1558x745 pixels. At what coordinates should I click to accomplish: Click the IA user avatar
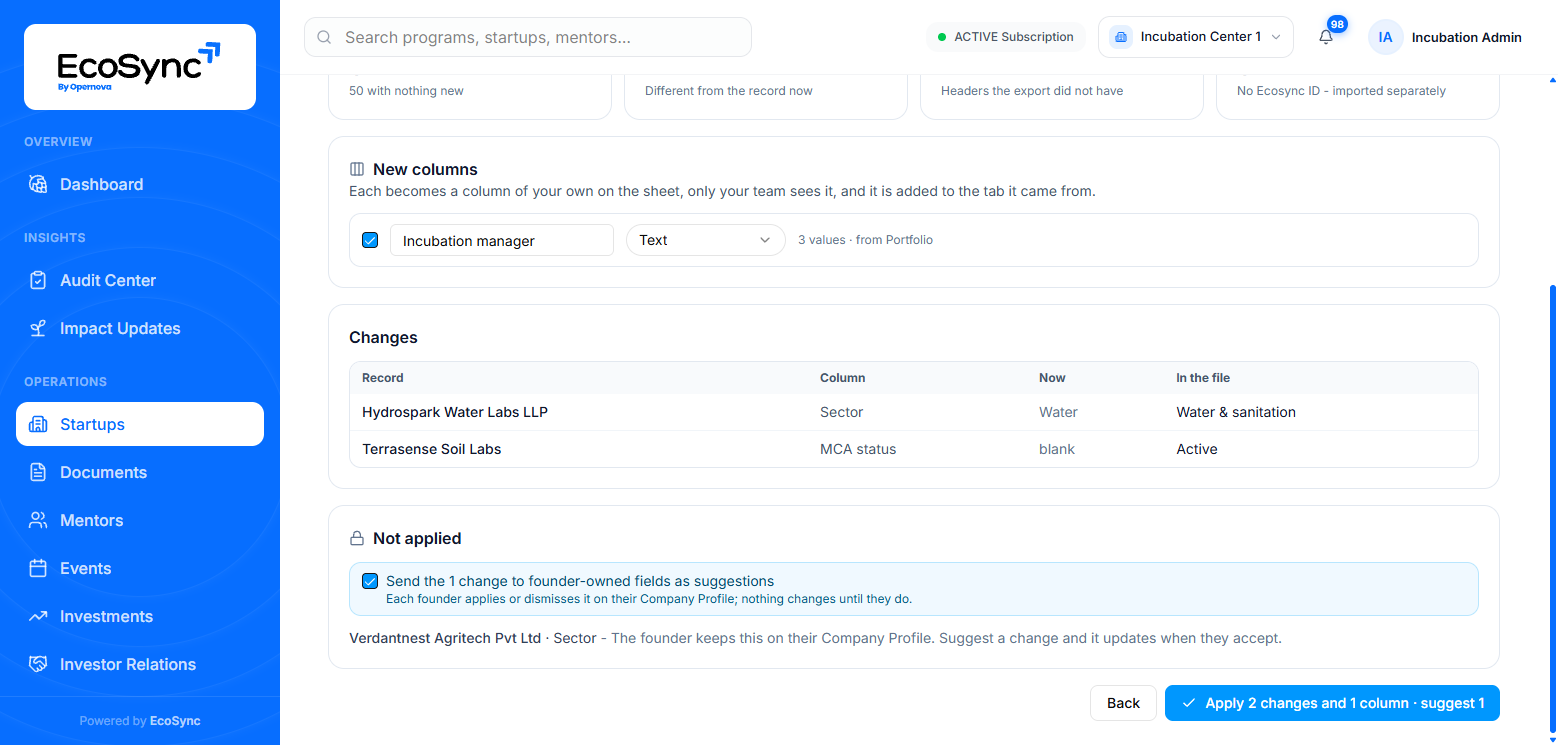tap(1385, 37)
